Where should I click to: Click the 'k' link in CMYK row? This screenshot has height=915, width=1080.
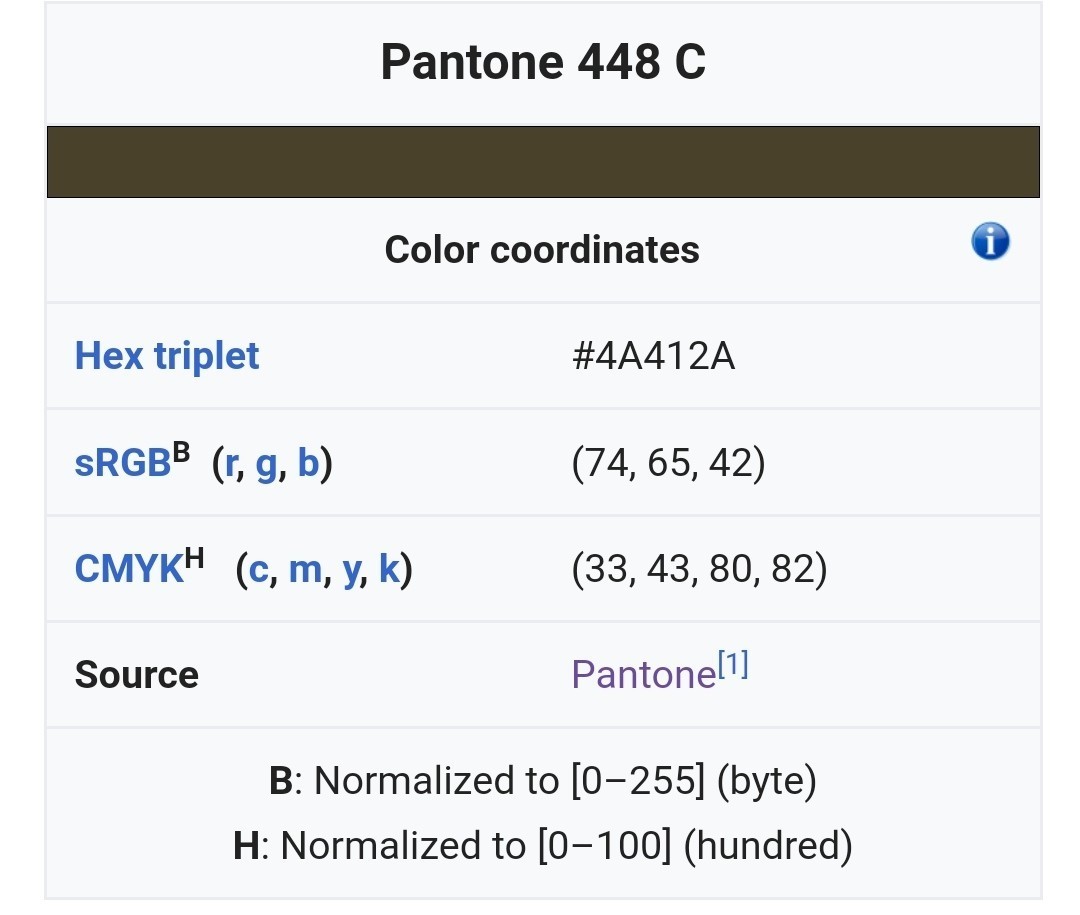coord(389,570)
